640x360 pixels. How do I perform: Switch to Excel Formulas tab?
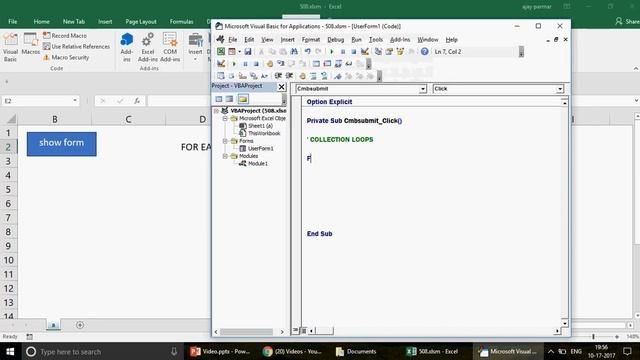pyautogui.click(x=181, y=21)
